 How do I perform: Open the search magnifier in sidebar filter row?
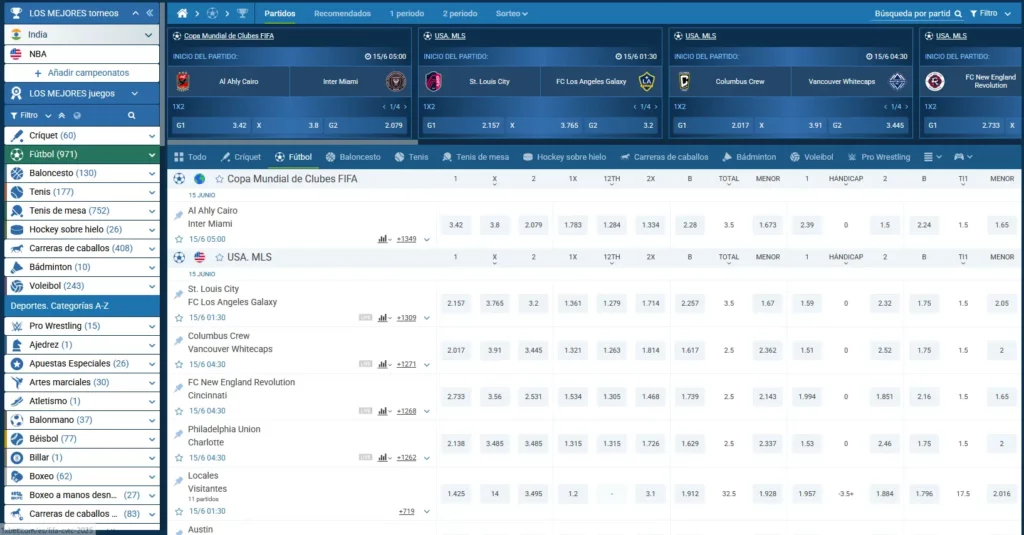pos(131,115)
